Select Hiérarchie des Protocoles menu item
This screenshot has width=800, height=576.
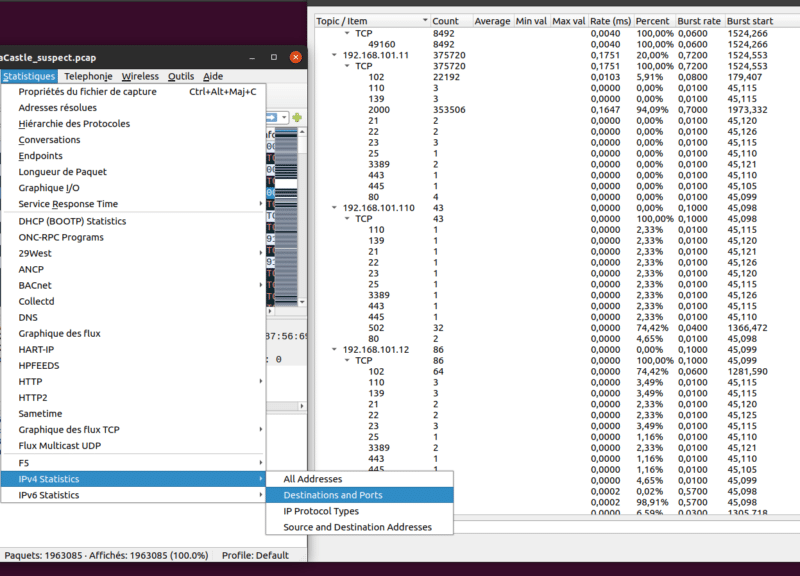74,124
